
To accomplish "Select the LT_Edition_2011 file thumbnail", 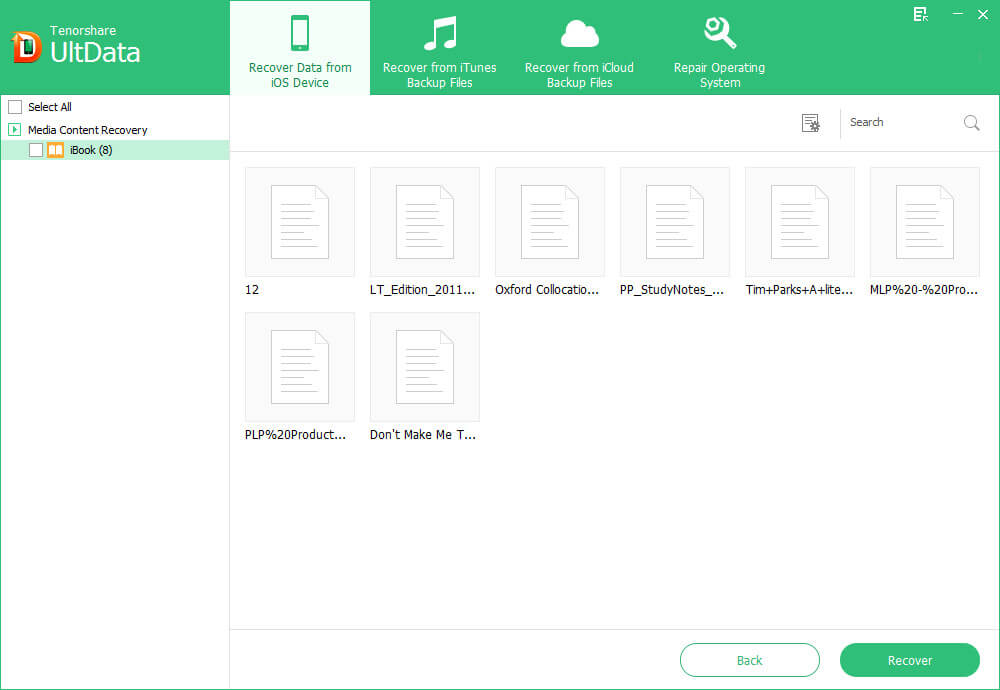I will click(425, 222).
